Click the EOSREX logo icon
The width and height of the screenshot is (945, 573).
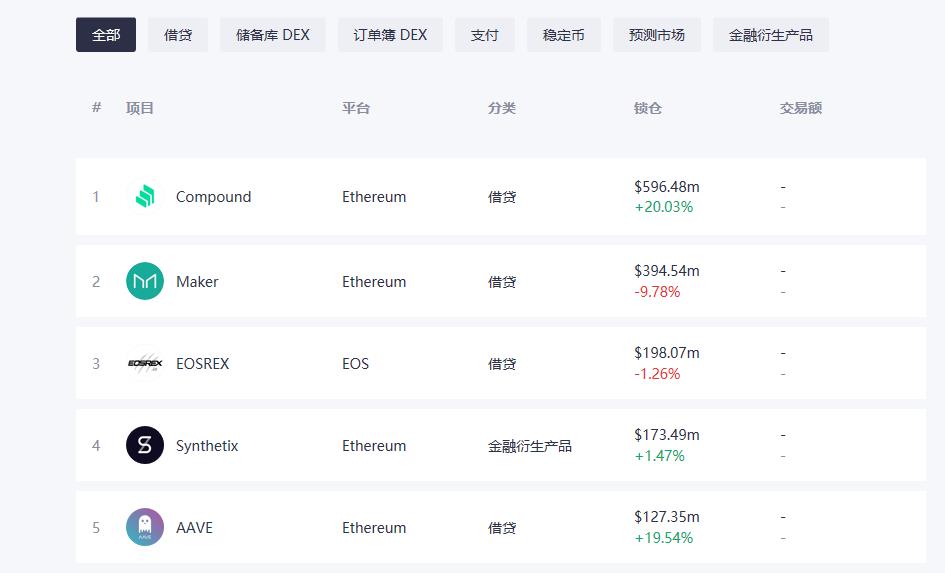[x=145, y=363]
